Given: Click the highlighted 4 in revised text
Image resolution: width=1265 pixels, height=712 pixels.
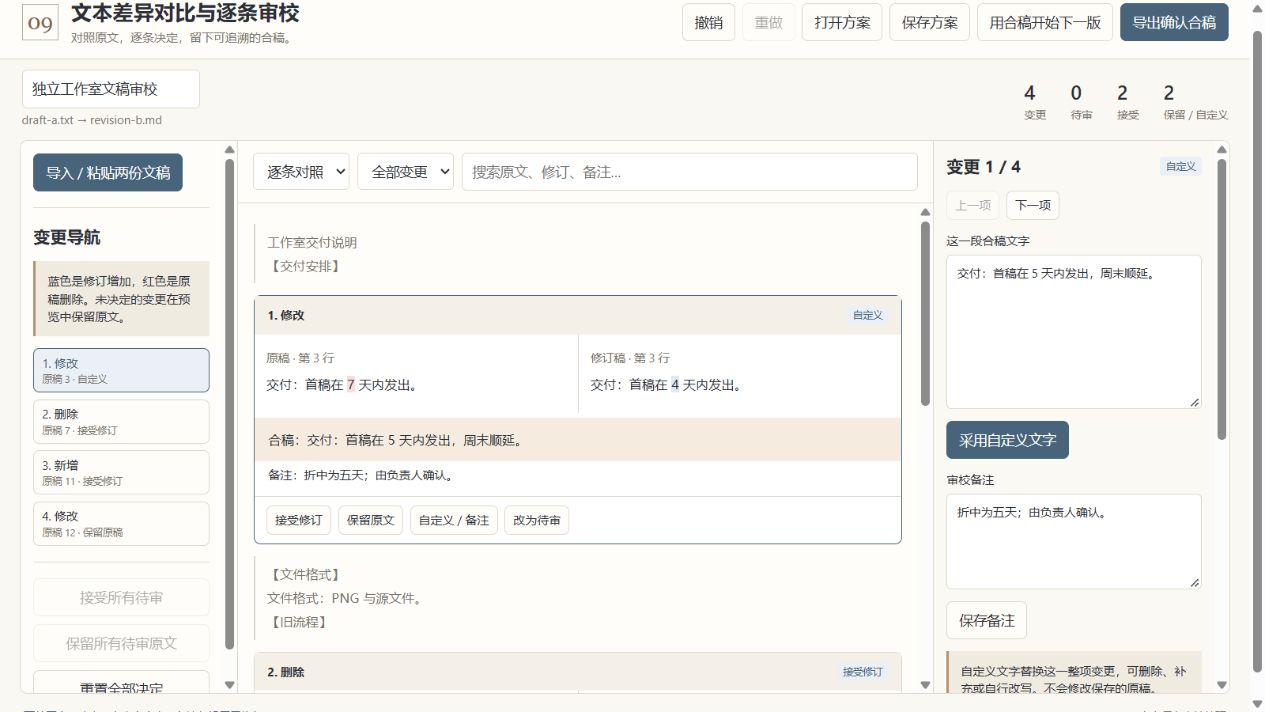Looking at the screenshot, I should 675,385.
